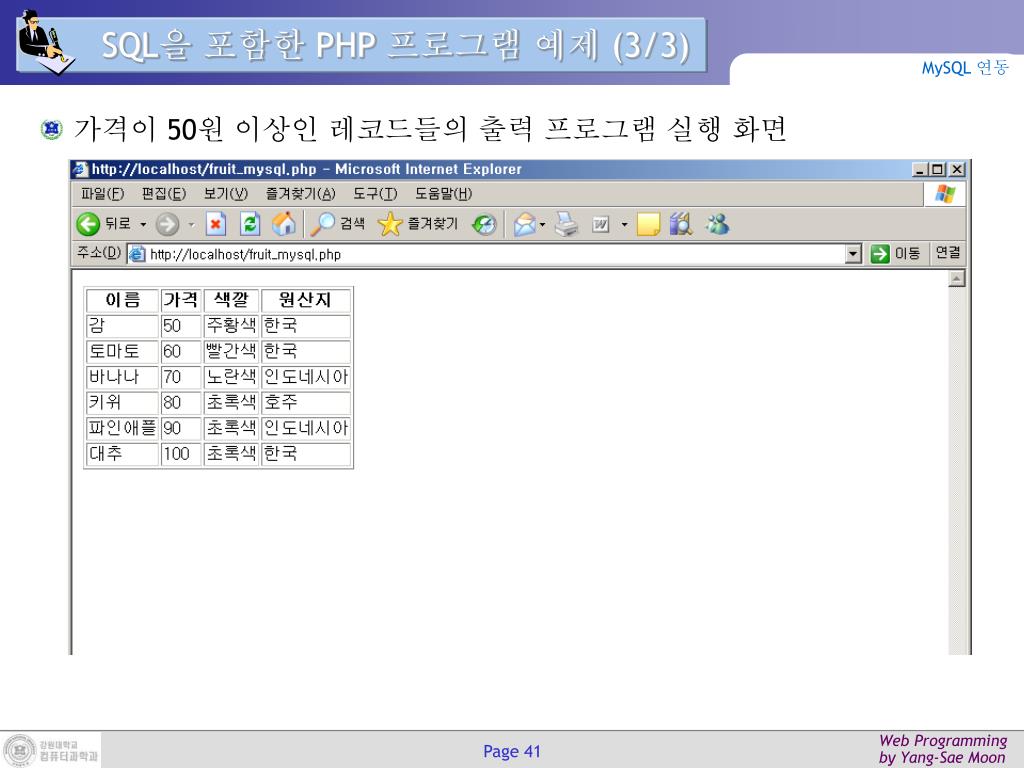The width and height of the screenshot is (1024, 768).
Task: Click the IE icon in title bar
Action: click(80, 169)
